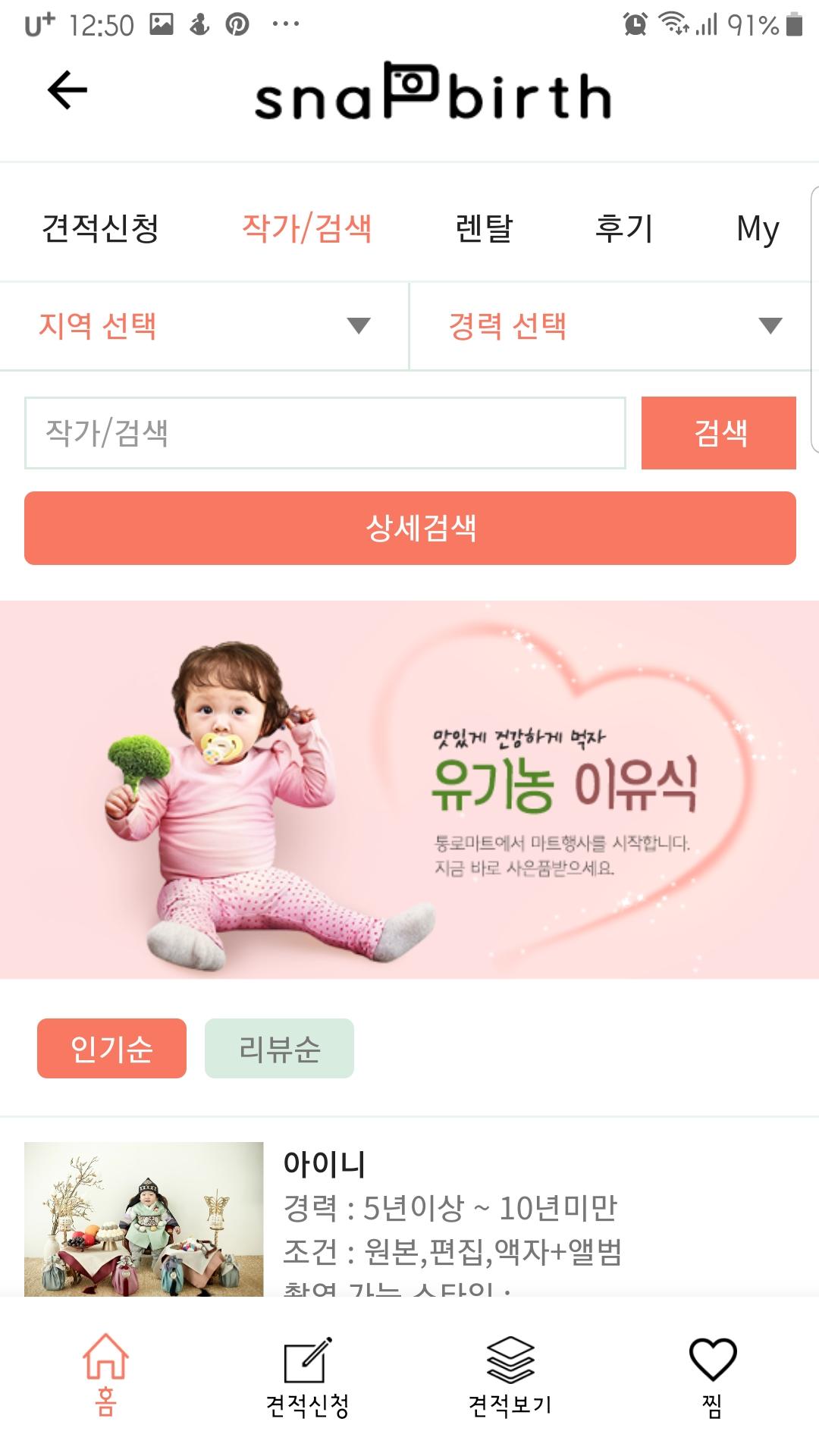Click the 경력 선택 dropdown arrow
This screenshot has height=1456, width=819.
pos(770,326)
